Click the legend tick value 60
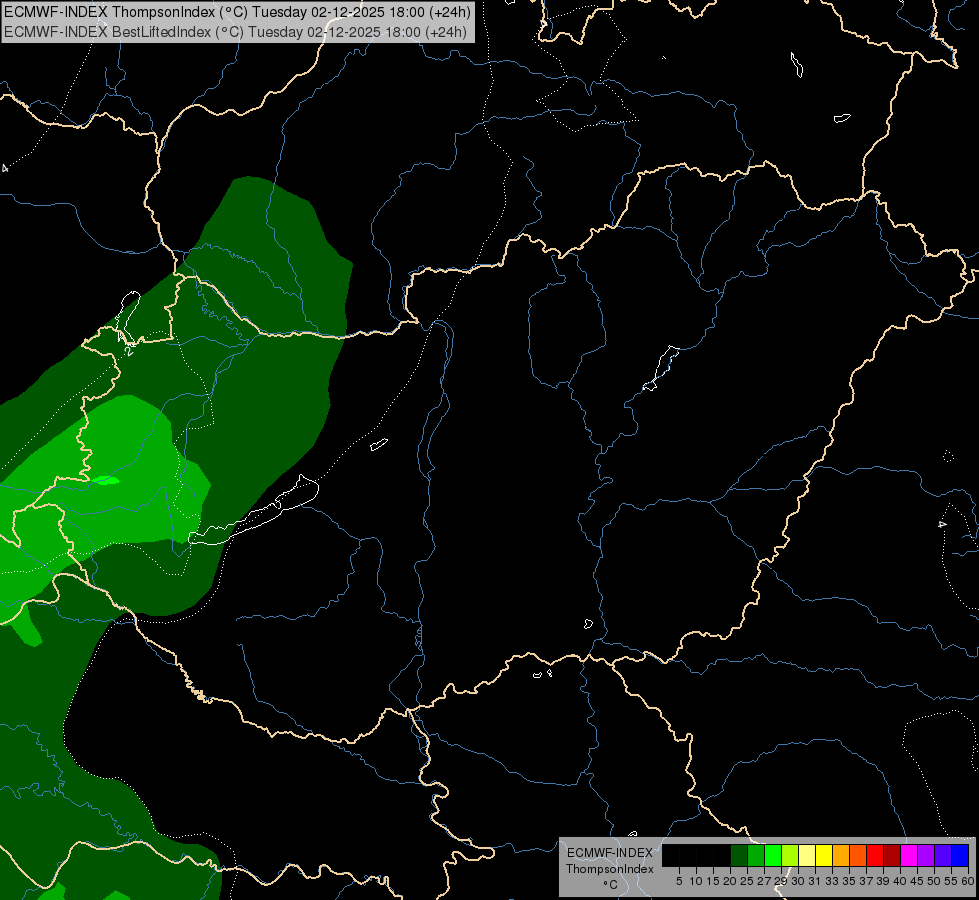This screenshot has height=900, width=979. pyautogui.click(x=968, y=881)
